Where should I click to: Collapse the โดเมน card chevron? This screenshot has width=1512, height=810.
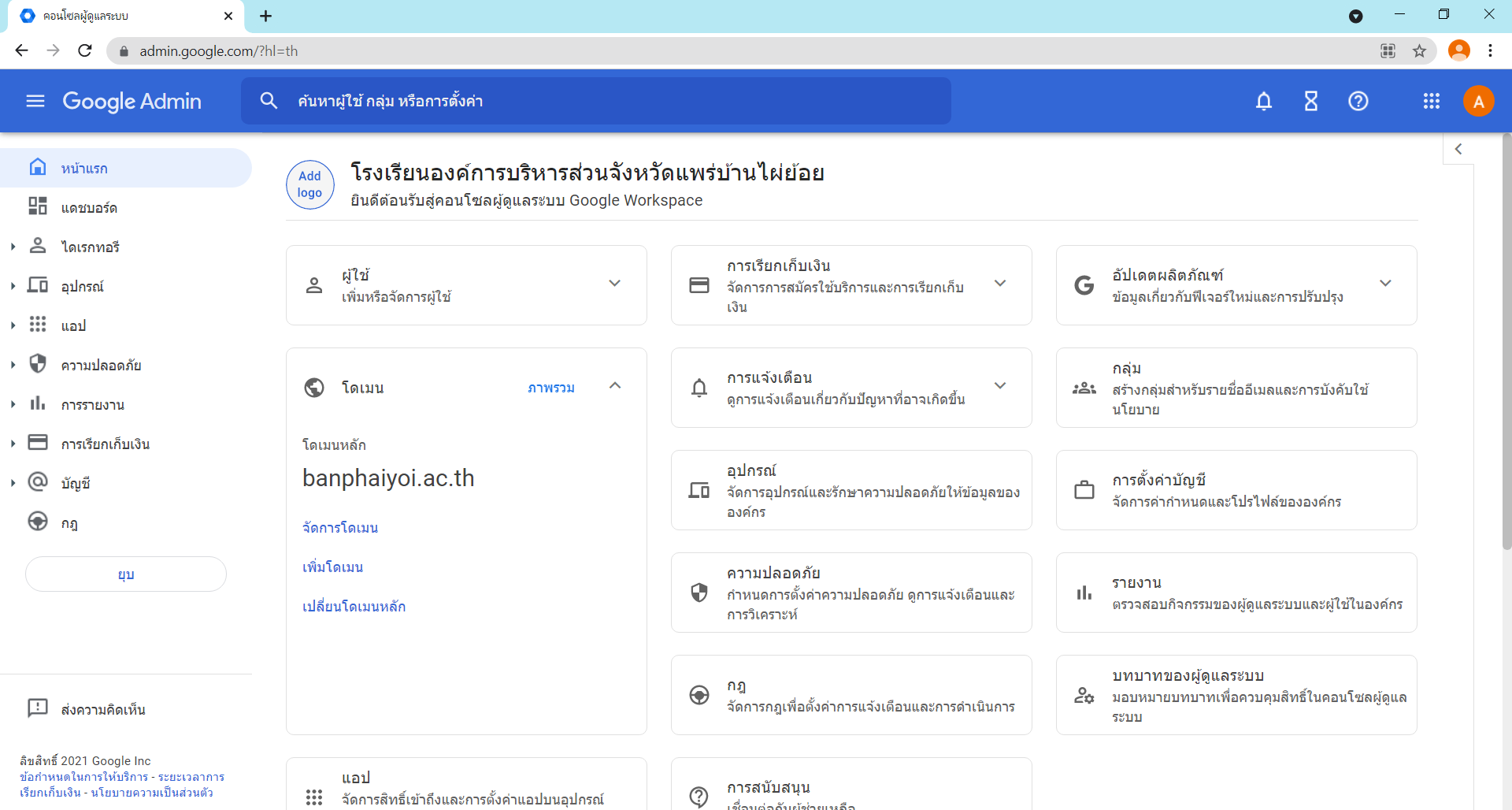pos(615,386)
